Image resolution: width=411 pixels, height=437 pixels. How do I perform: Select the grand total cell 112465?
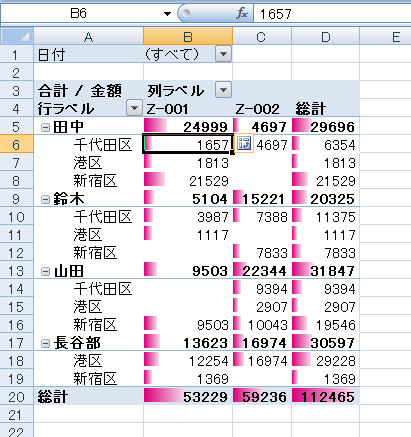click(326, 396)
